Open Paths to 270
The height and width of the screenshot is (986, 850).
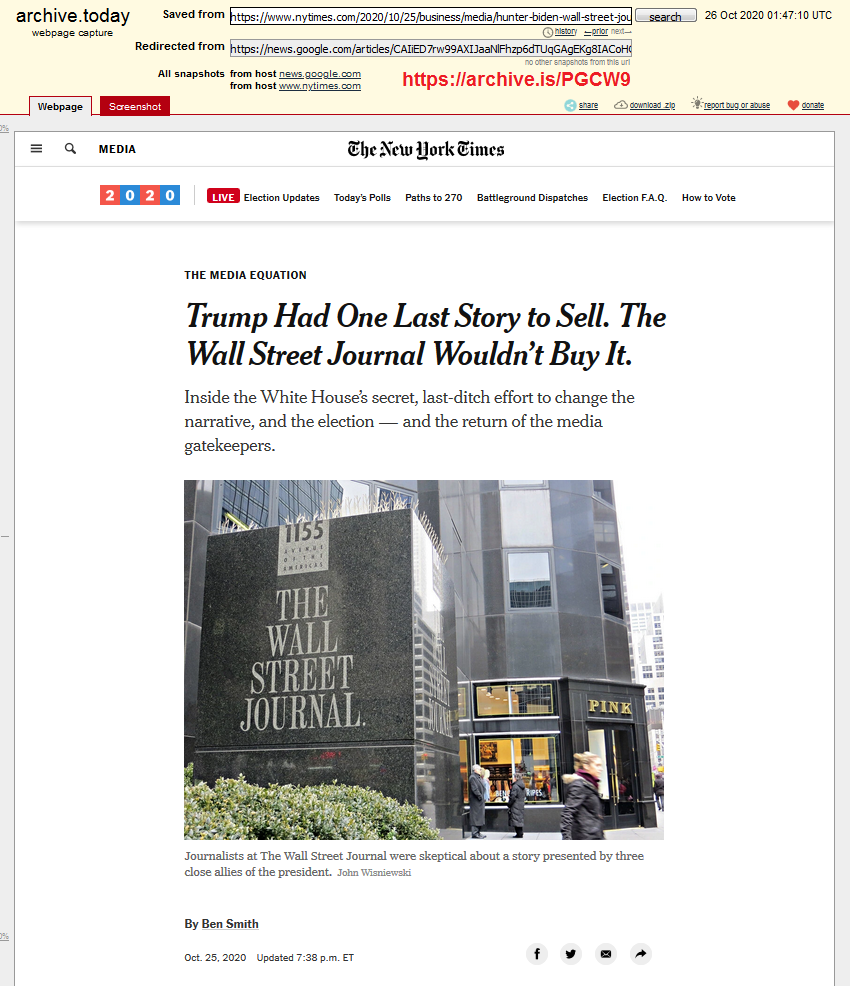(x=434, y=197)
